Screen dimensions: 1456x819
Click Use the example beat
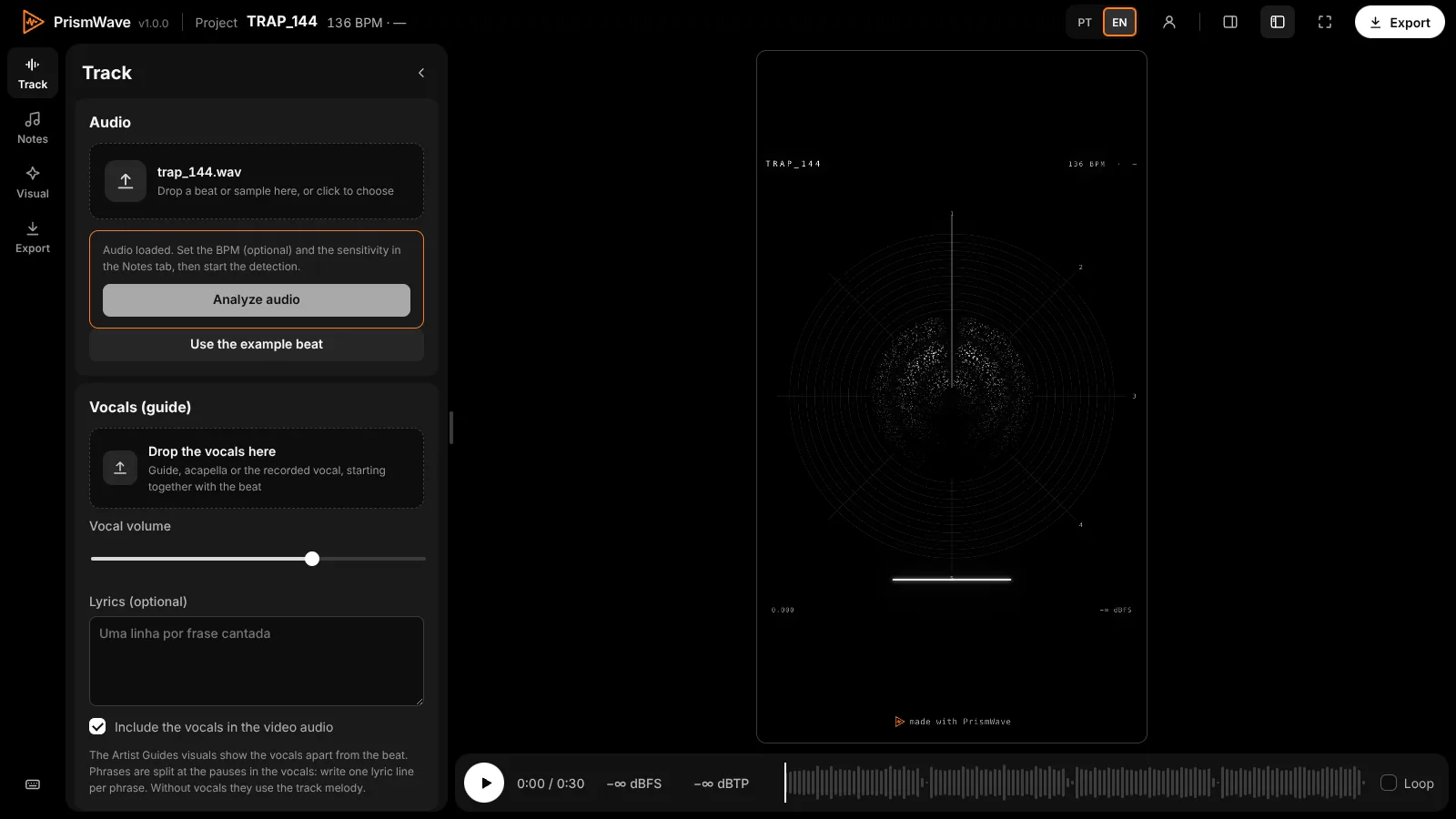pos(257,345)
